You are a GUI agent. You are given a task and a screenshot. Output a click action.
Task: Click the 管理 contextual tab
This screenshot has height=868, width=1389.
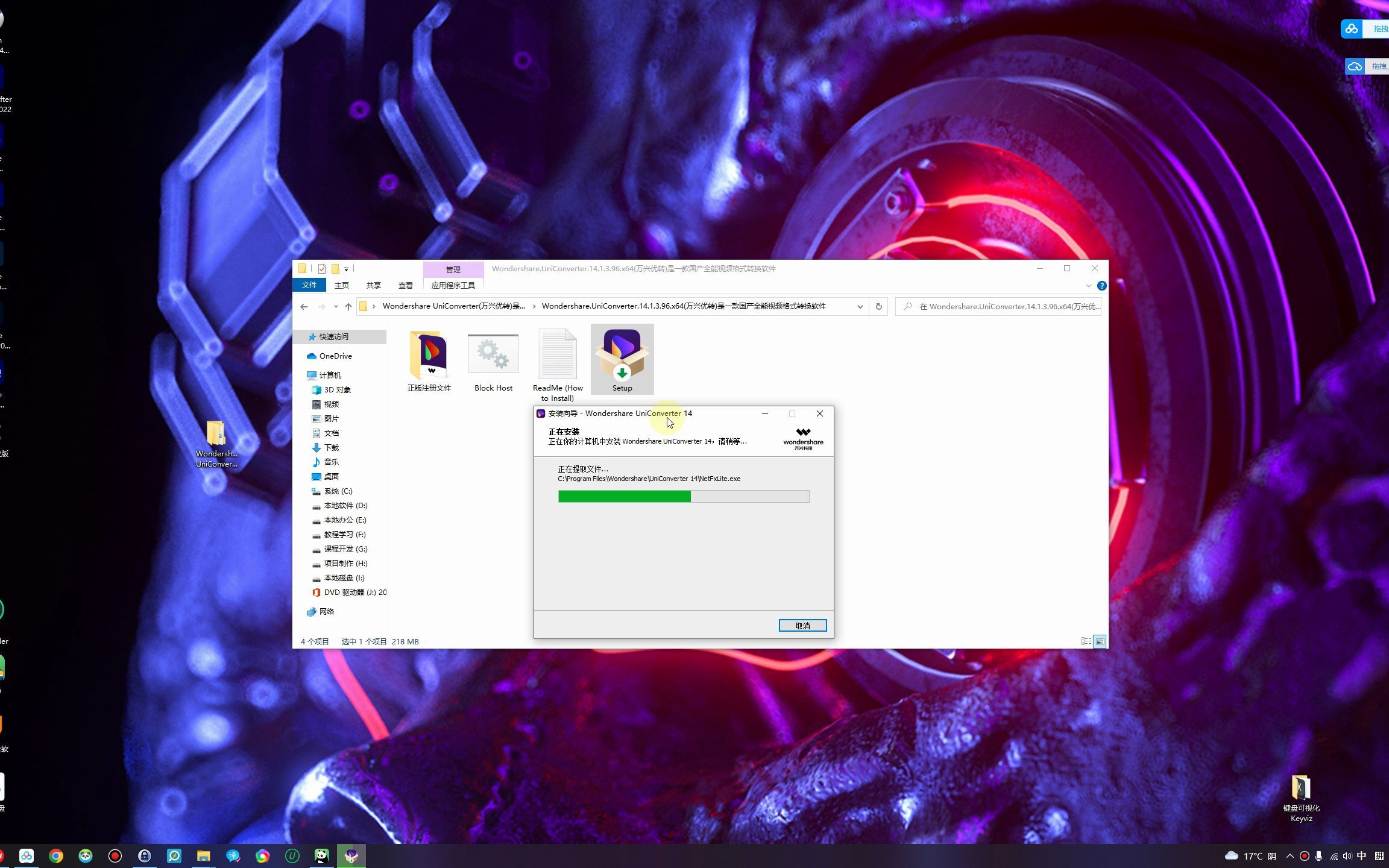coord(453,269)
